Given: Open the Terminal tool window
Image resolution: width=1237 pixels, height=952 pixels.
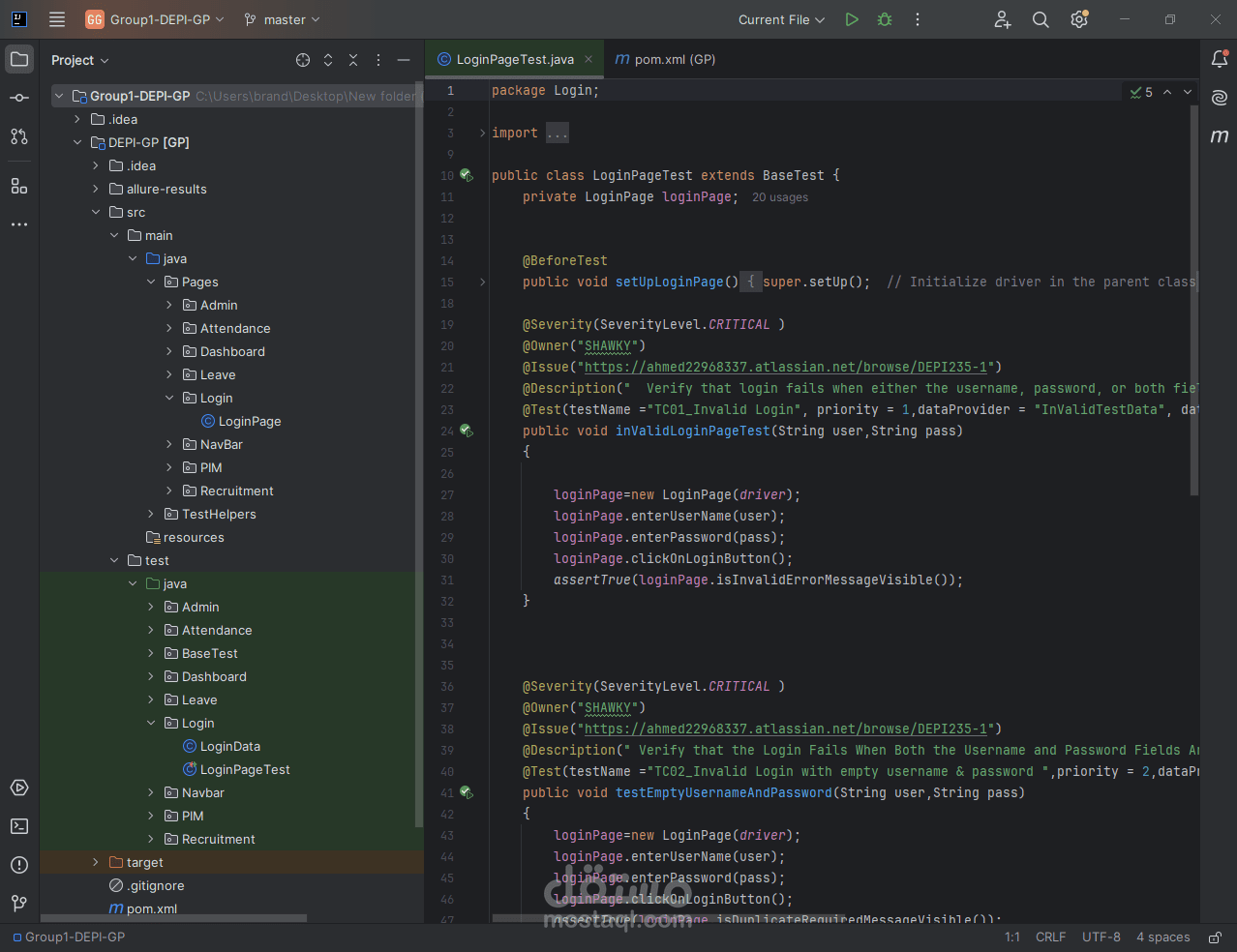Looking at the screenshot, I should click(x=19, y=826).
